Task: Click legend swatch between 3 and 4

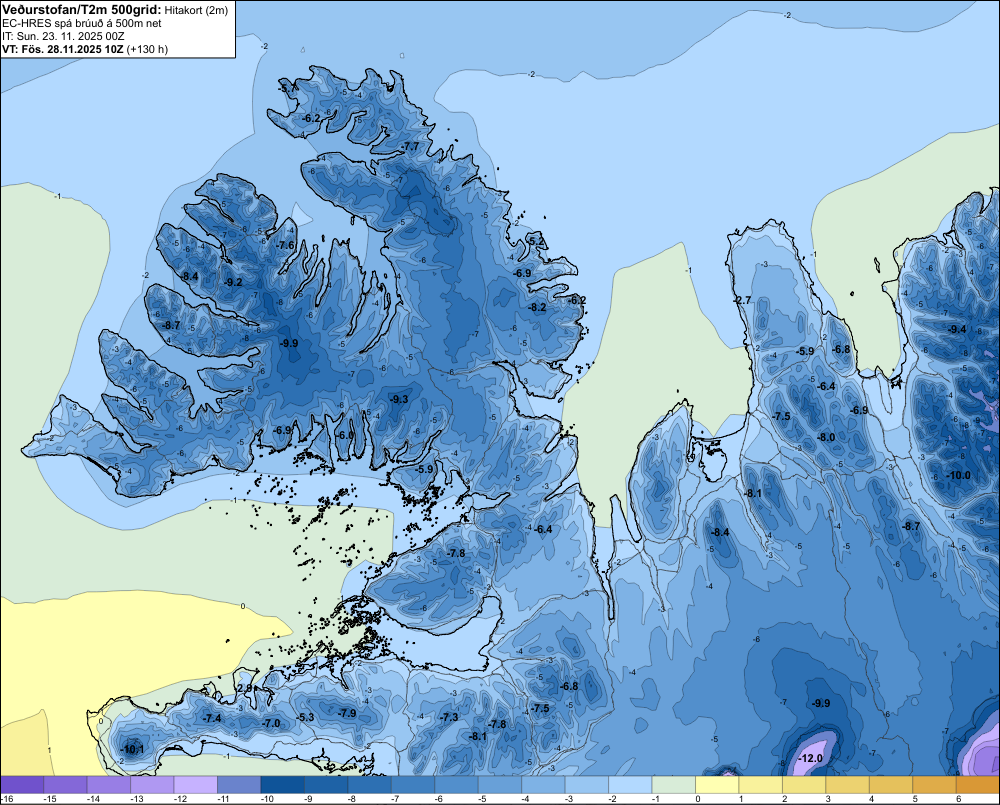Action: [x=848, y=785]
